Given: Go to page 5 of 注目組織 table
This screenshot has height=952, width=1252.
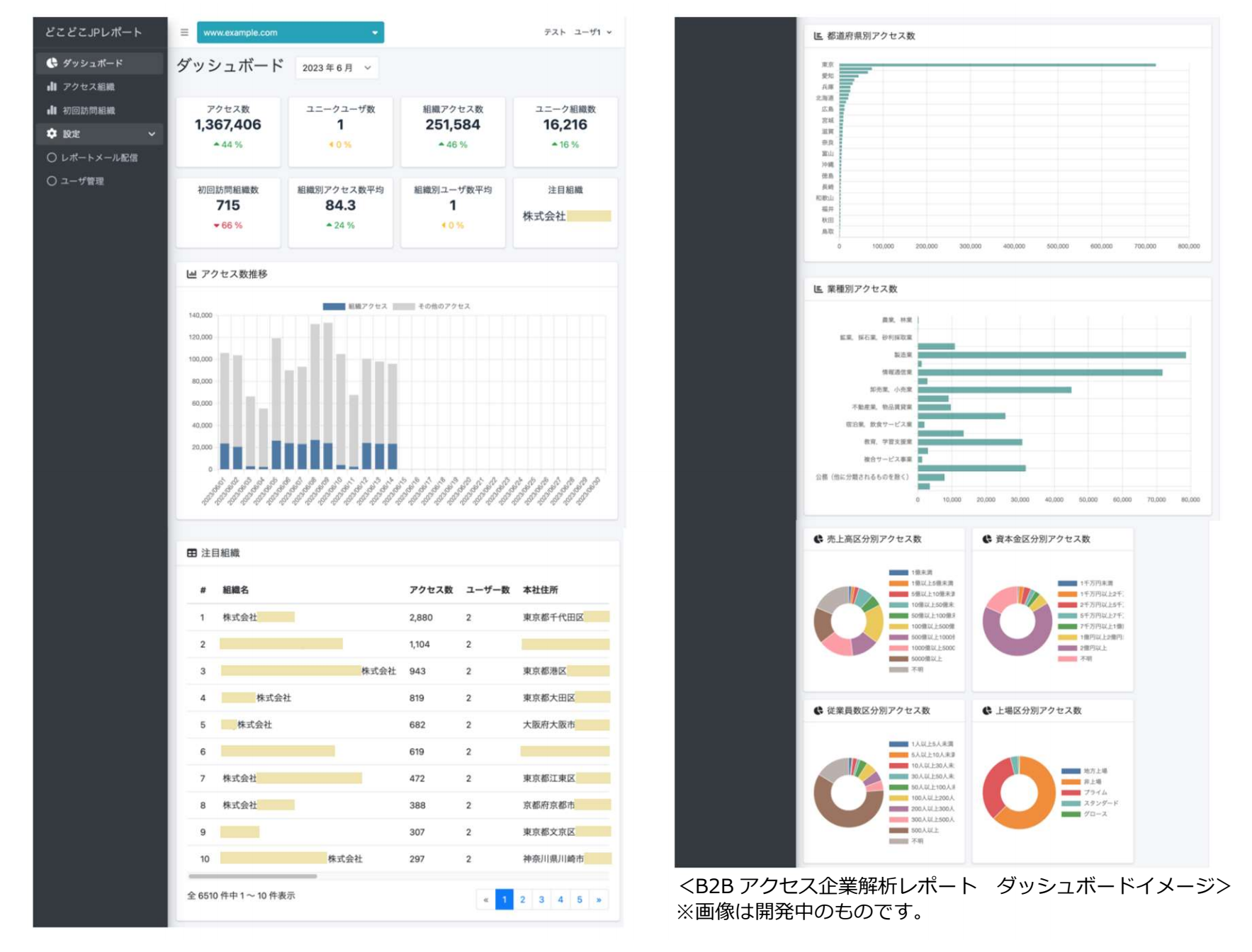Looking at the screenshot, I should tap(580, 900).
